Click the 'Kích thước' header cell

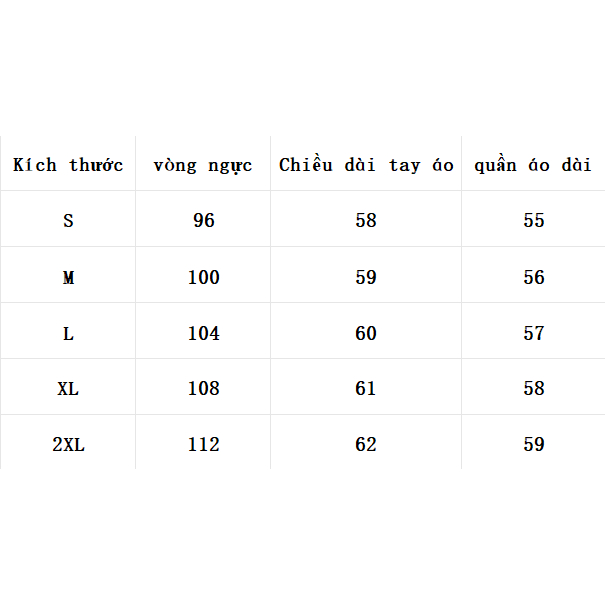pyautogui.click(x=68, y=165)
